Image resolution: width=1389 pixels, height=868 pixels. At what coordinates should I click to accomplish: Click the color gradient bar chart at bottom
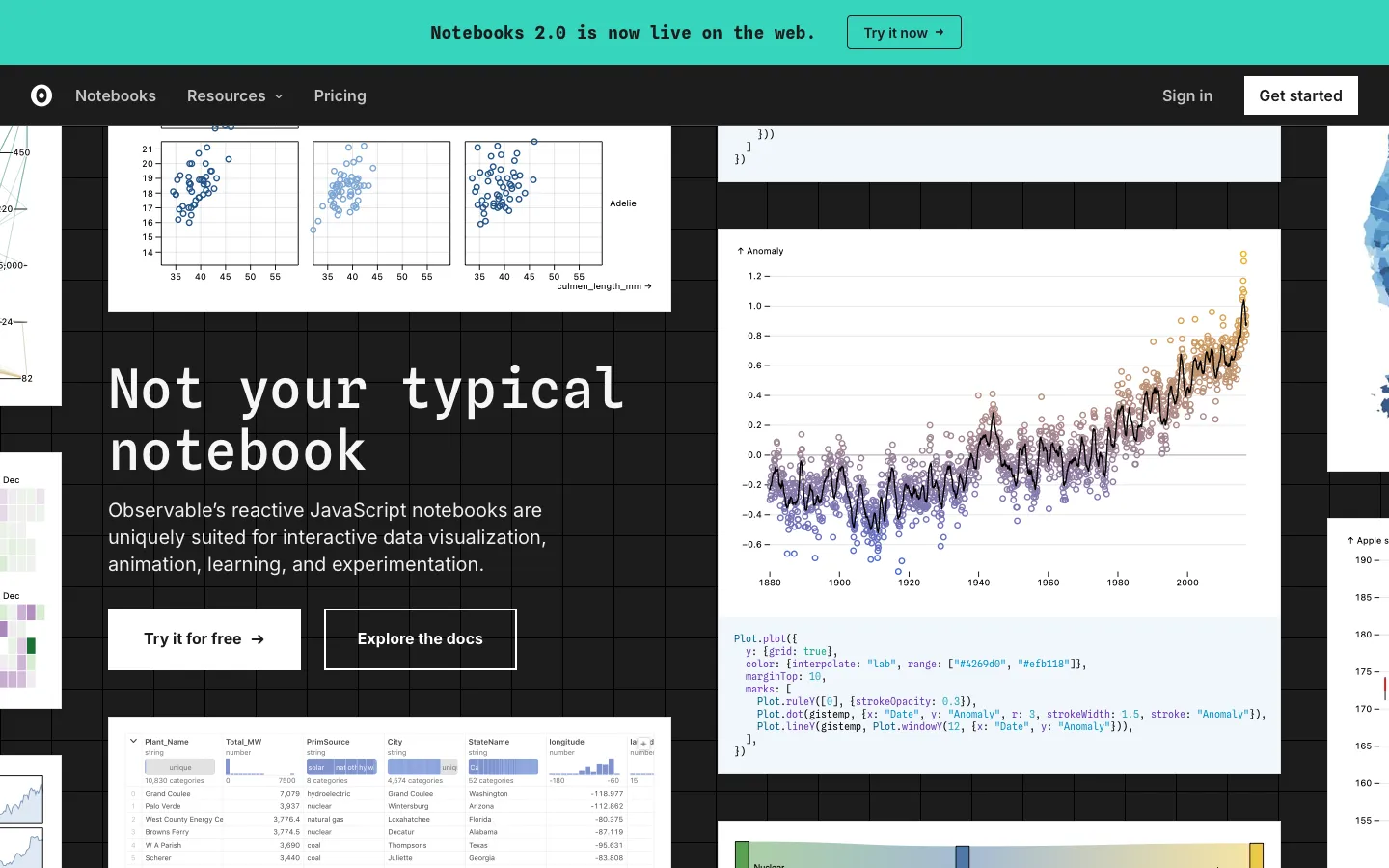coord(999,854)
